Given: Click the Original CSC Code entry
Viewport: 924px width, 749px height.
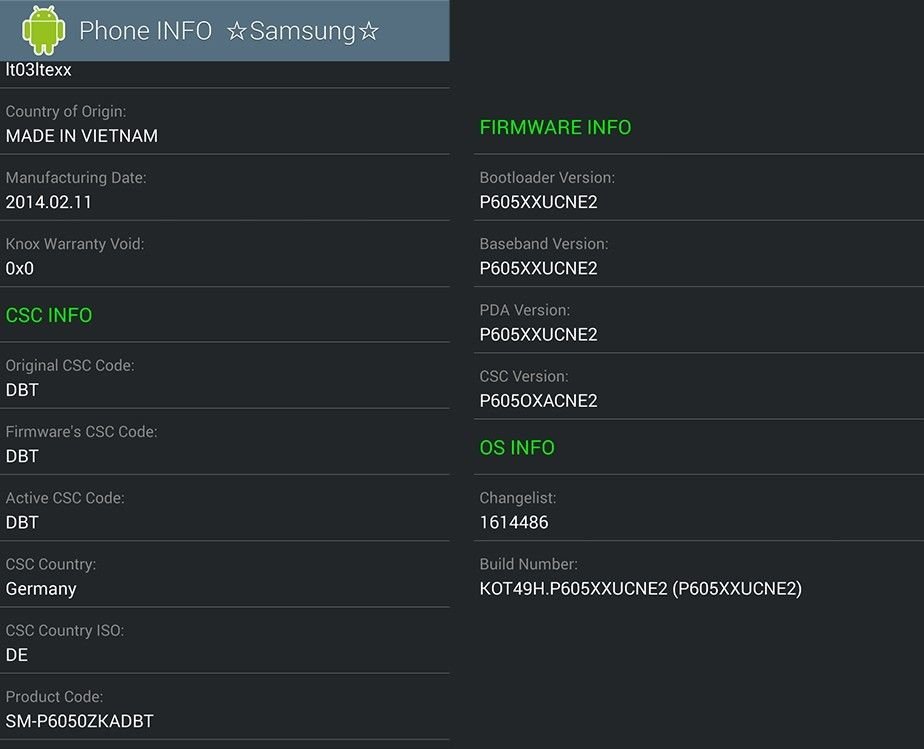Looking at the screenshot, I should click(x=225, y=376).
